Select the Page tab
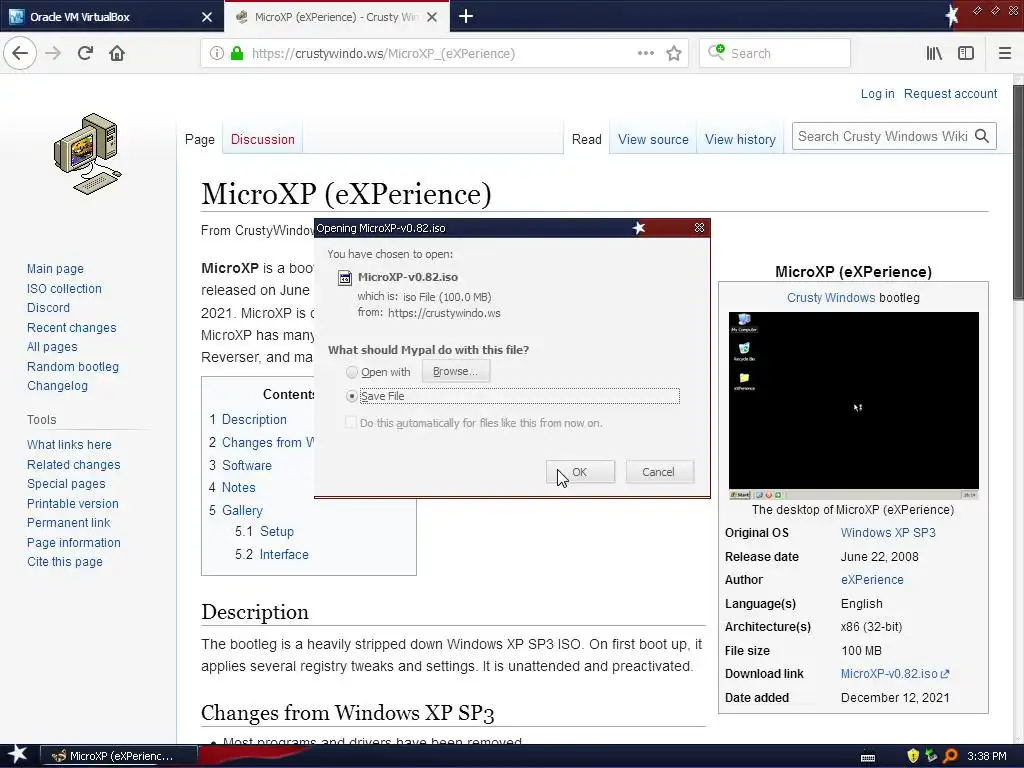 [x=200, y=139]
